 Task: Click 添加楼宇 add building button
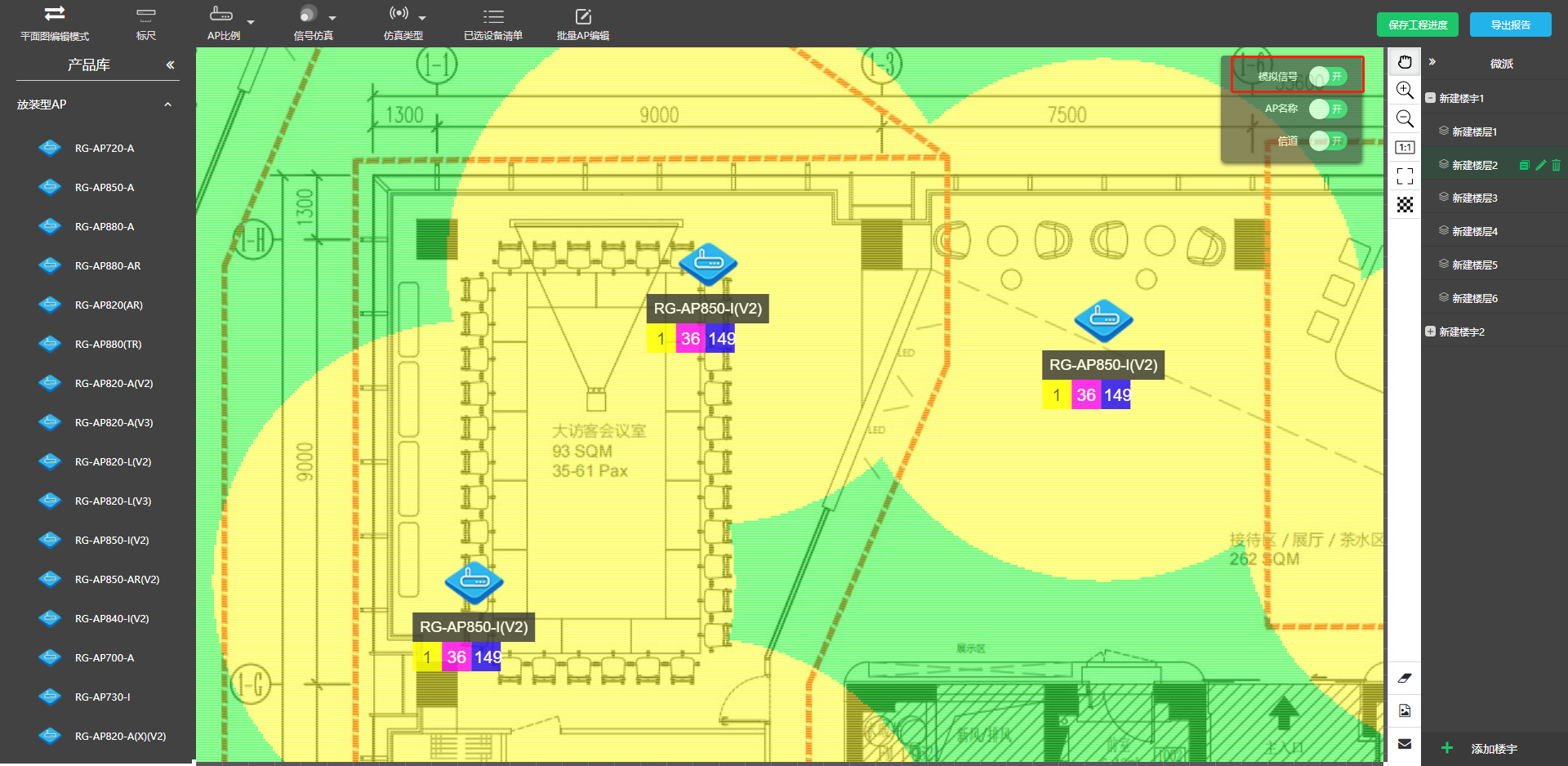[1480, 748]
